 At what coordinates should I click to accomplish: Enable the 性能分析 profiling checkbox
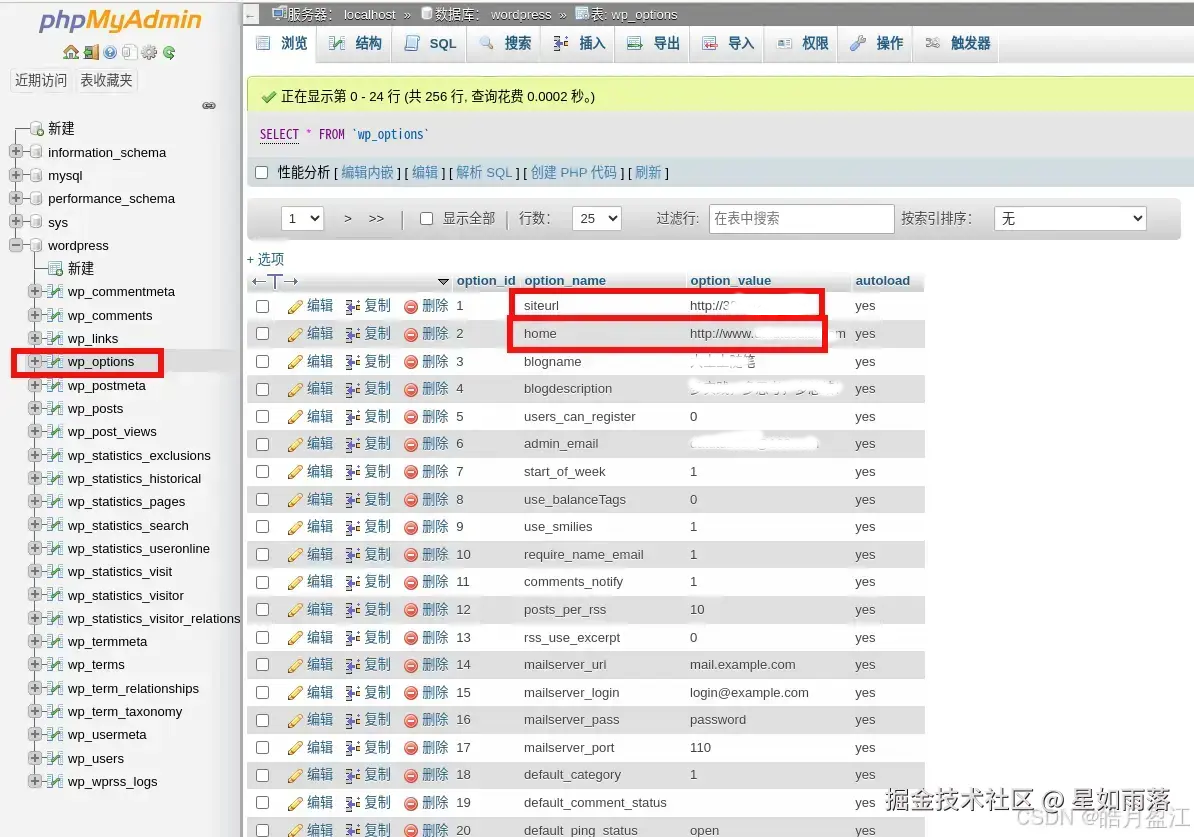(262, 172)
